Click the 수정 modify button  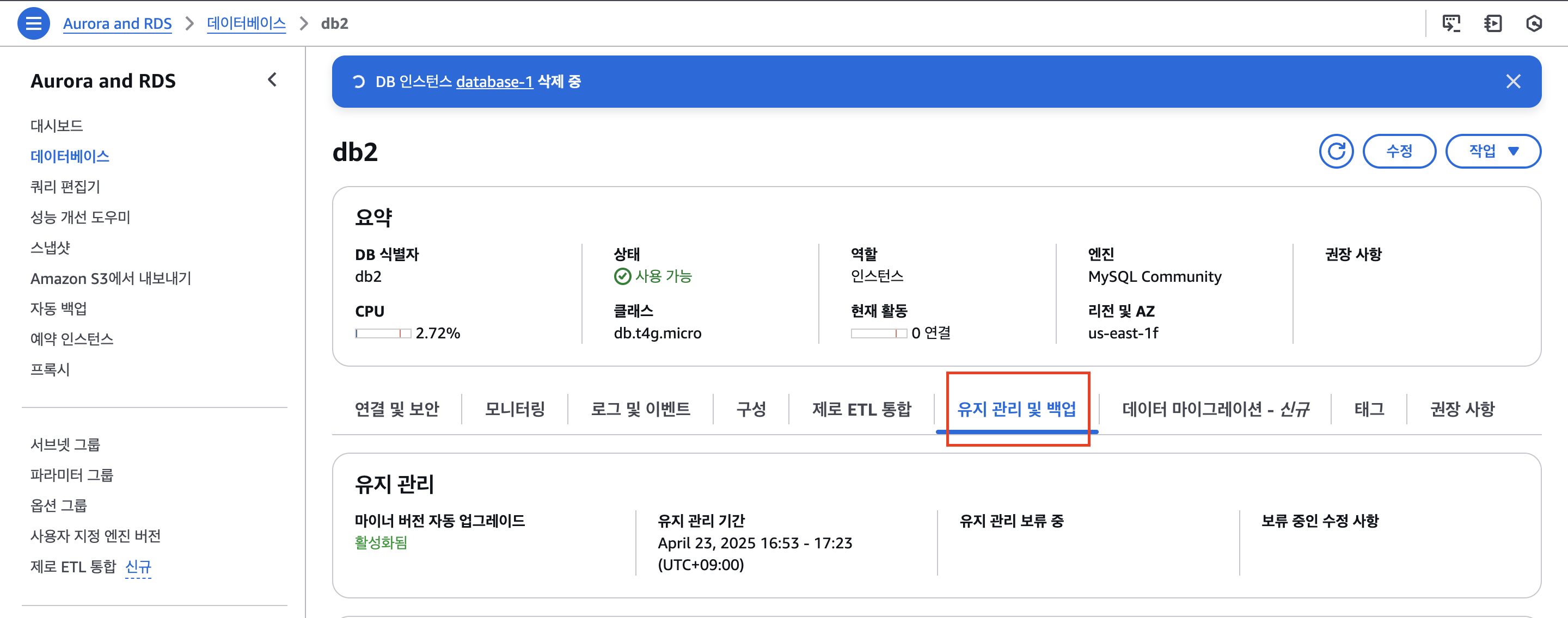click(x=1399, y=151)
